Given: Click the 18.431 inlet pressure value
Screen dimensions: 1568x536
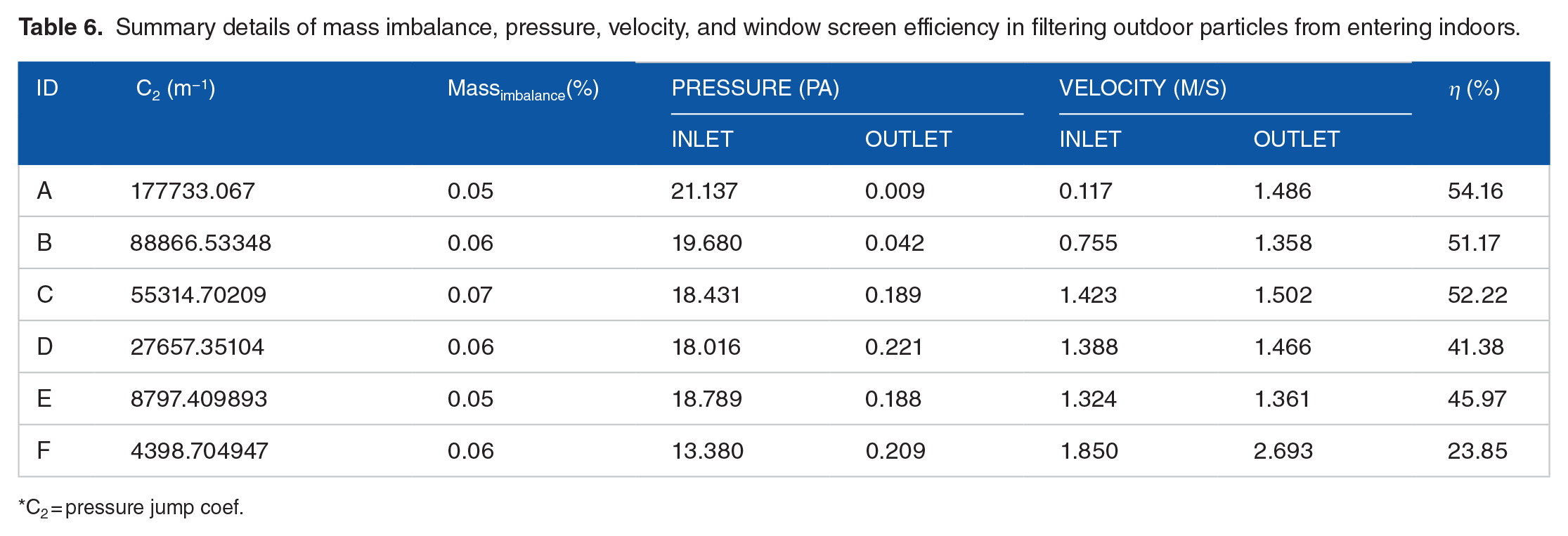Looking at the screenshot, I should (x=706, y=295).
